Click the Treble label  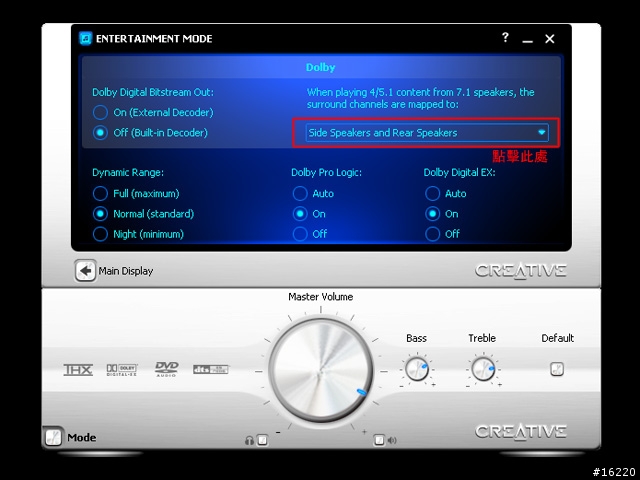(482, 338)
